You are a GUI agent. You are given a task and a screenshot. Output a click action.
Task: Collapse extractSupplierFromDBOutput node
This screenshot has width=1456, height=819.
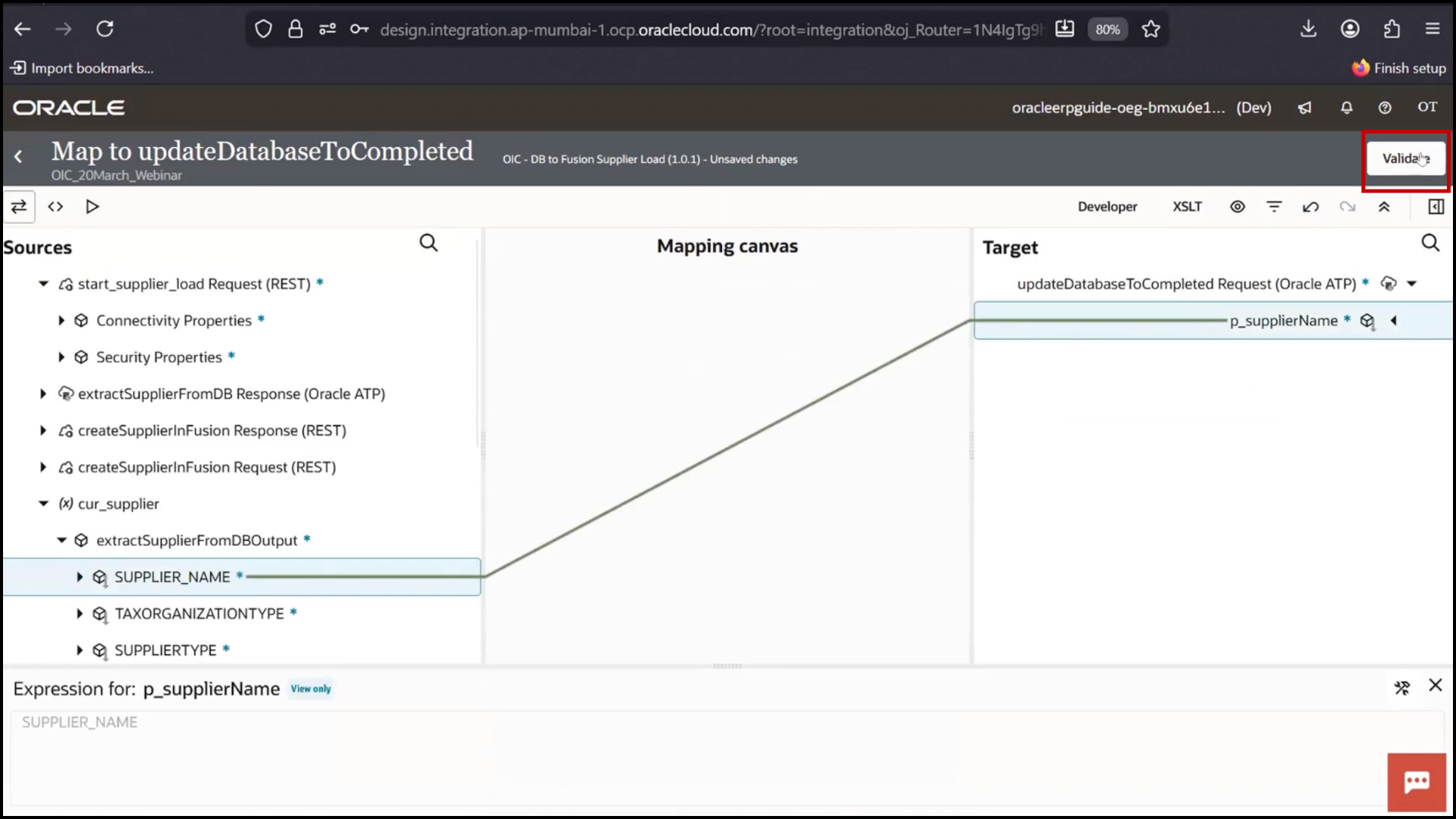tap(61, 541)
